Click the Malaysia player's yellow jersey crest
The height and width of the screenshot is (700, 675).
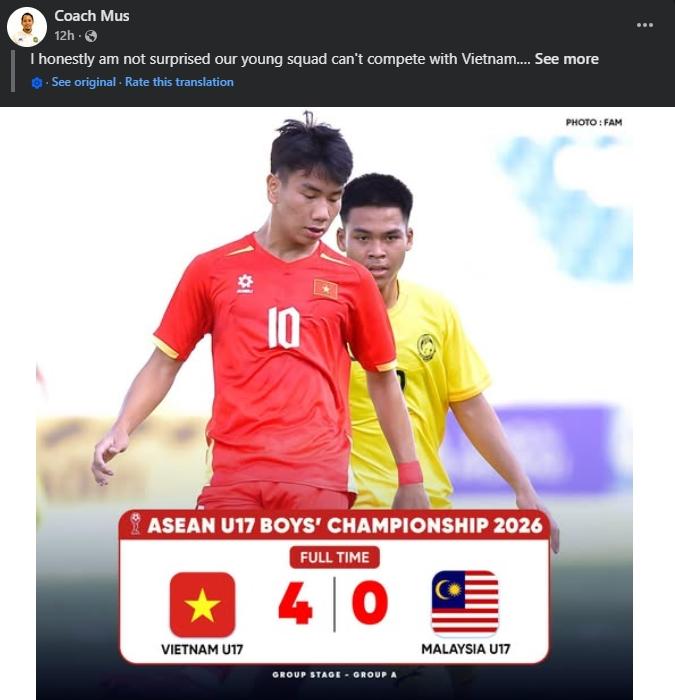pos(427,347)
